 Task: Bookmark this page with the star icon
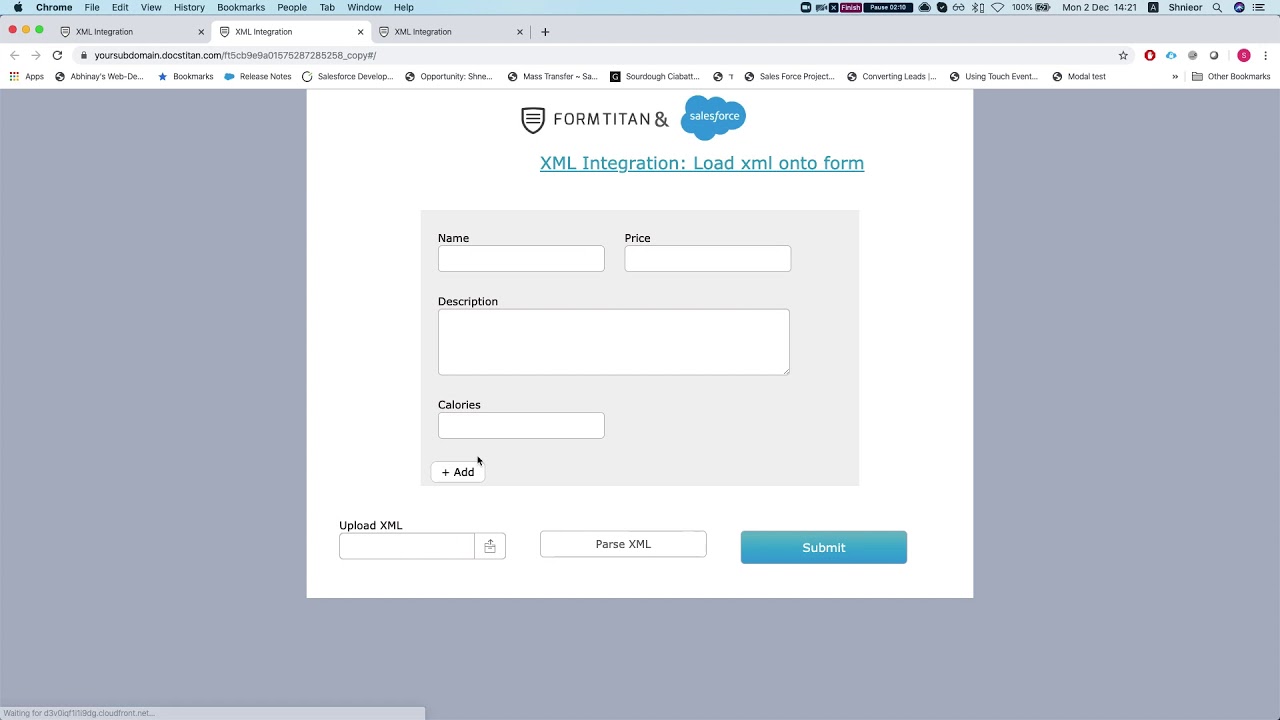coord(1123,56)
